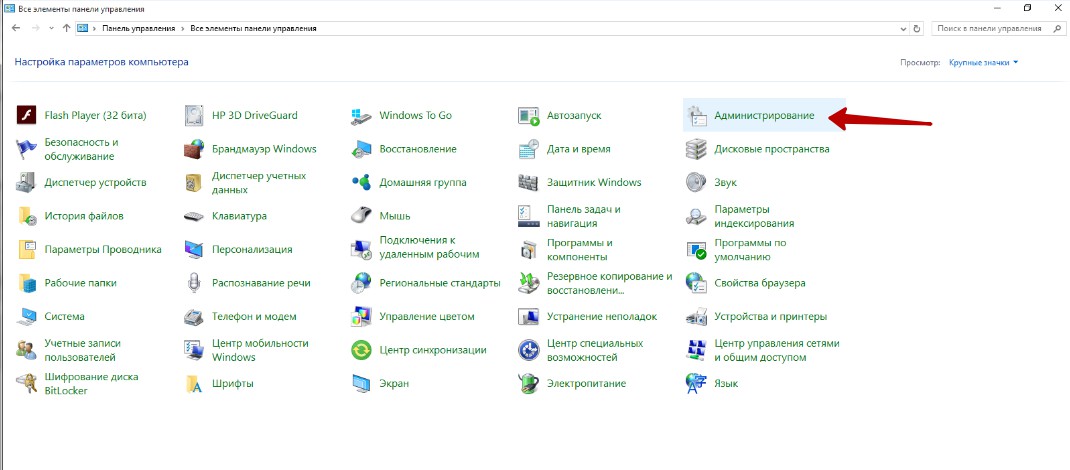The height and width of the screenshot is (470, 1070).
Task: Open the Экран monitor icon
Action: coord(361,383)
